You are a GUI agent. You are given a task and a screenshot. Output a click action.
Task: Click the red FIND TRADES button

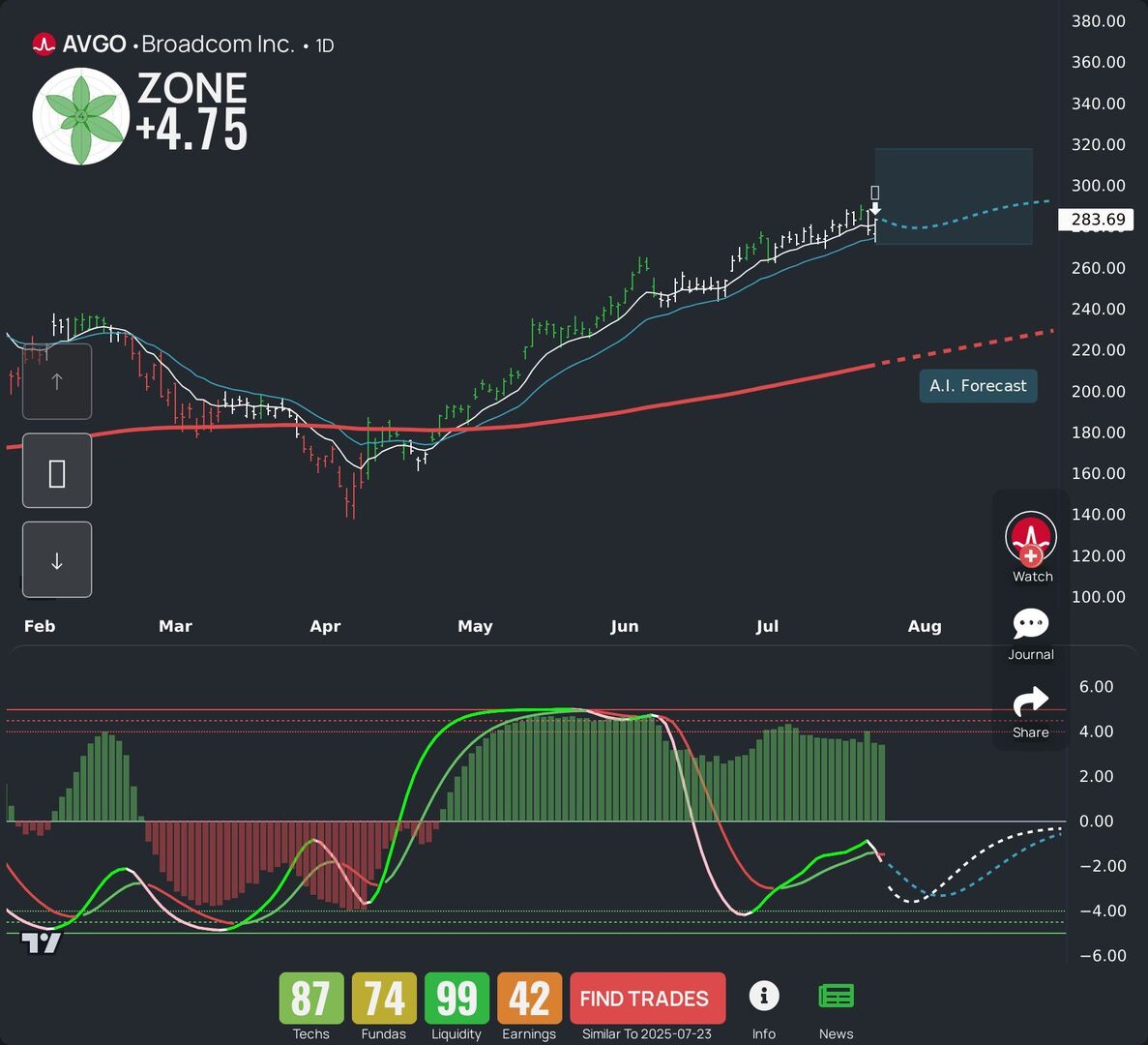(648, 999)
